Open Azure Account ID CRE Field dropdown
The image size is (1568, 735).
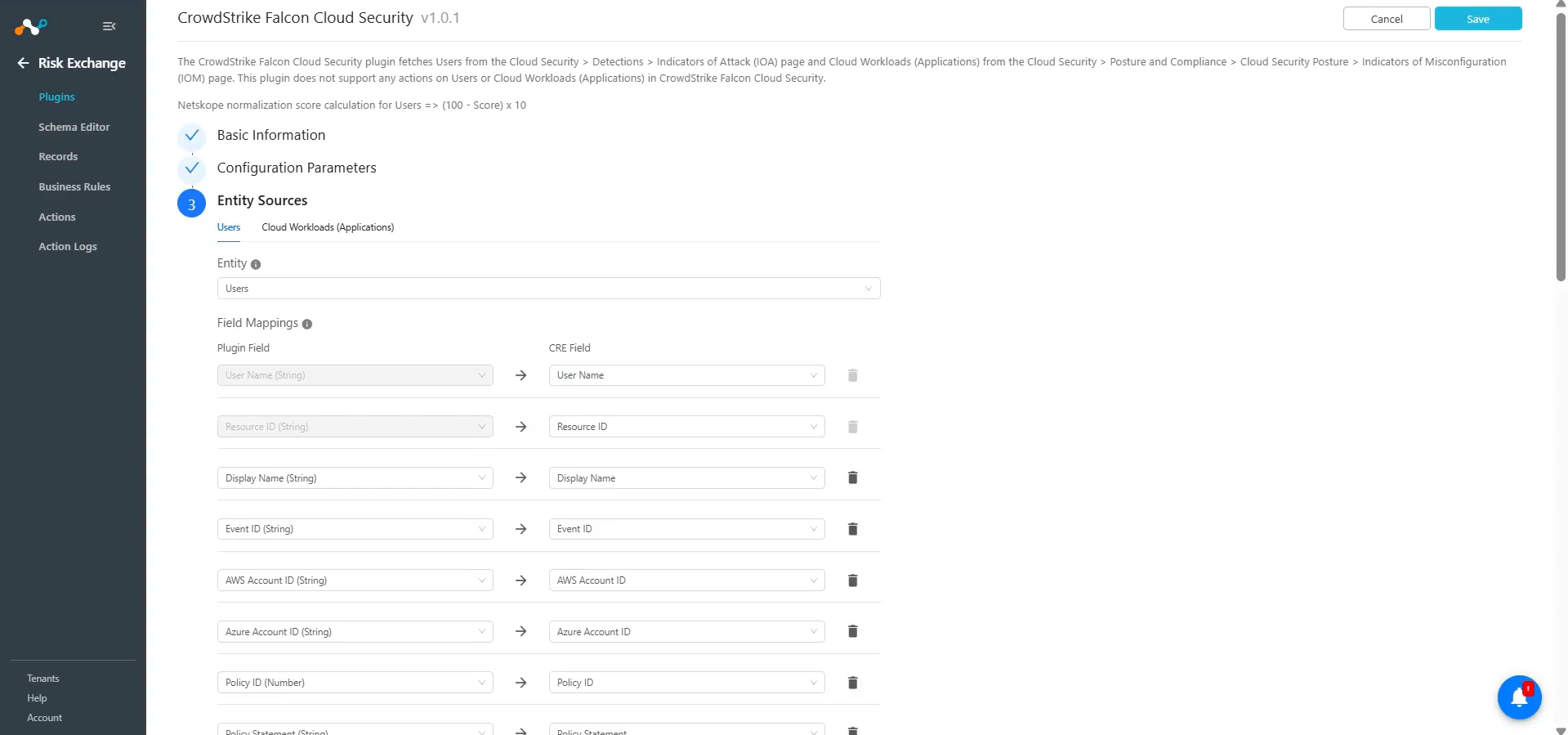(x=686, y=632)
